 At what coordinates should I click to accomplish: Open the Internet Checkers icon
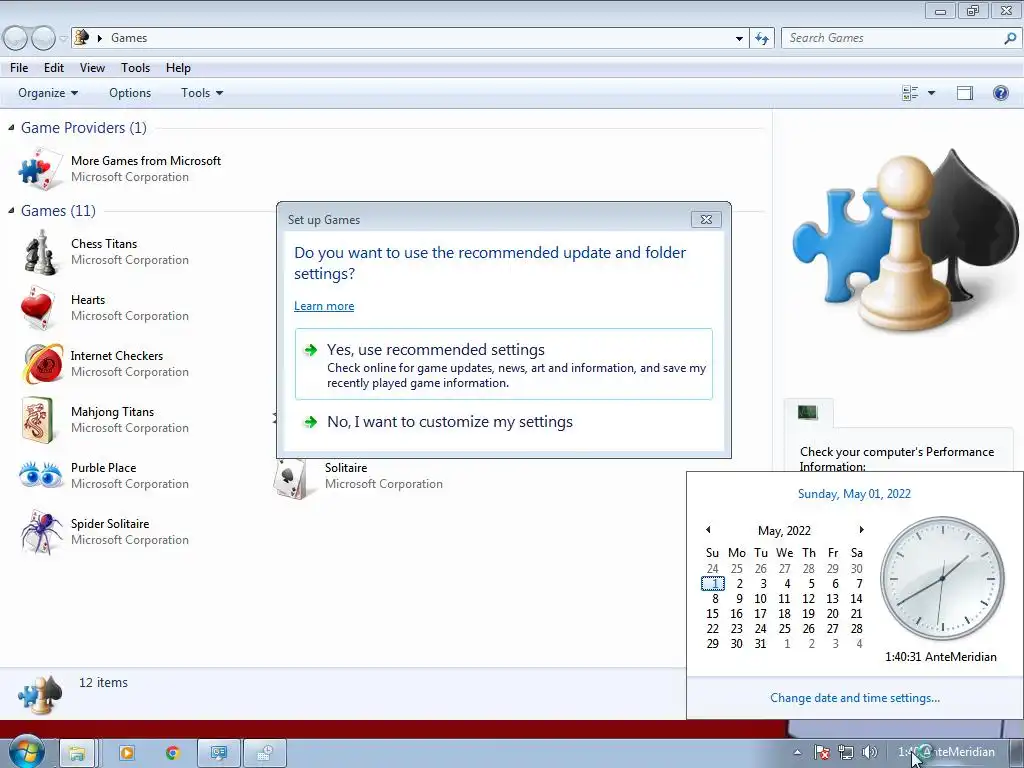coord(42,364)
